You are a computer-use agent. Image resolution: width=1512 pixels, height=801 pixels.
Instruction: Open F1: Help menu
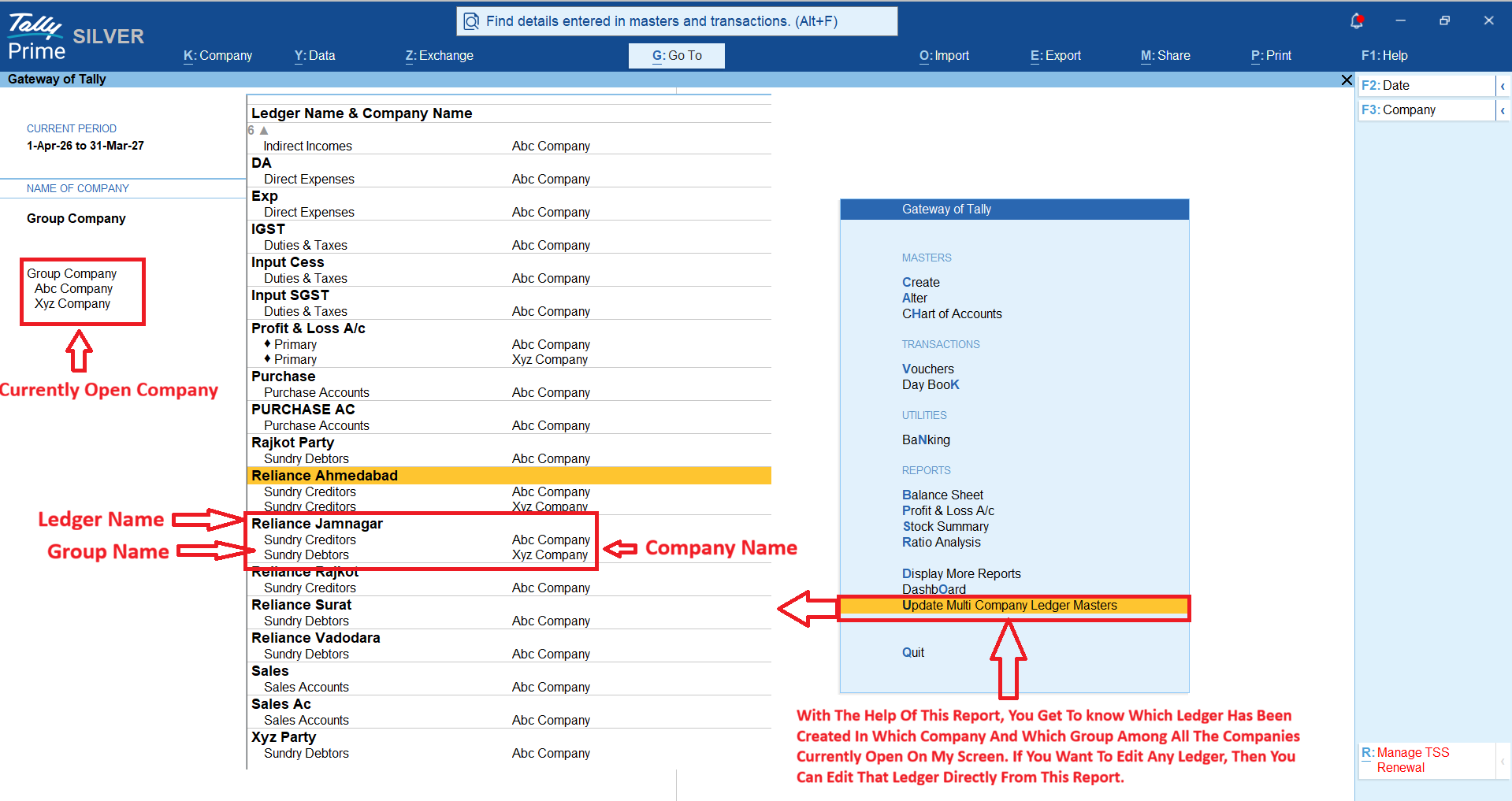(x=1384, y=56)
